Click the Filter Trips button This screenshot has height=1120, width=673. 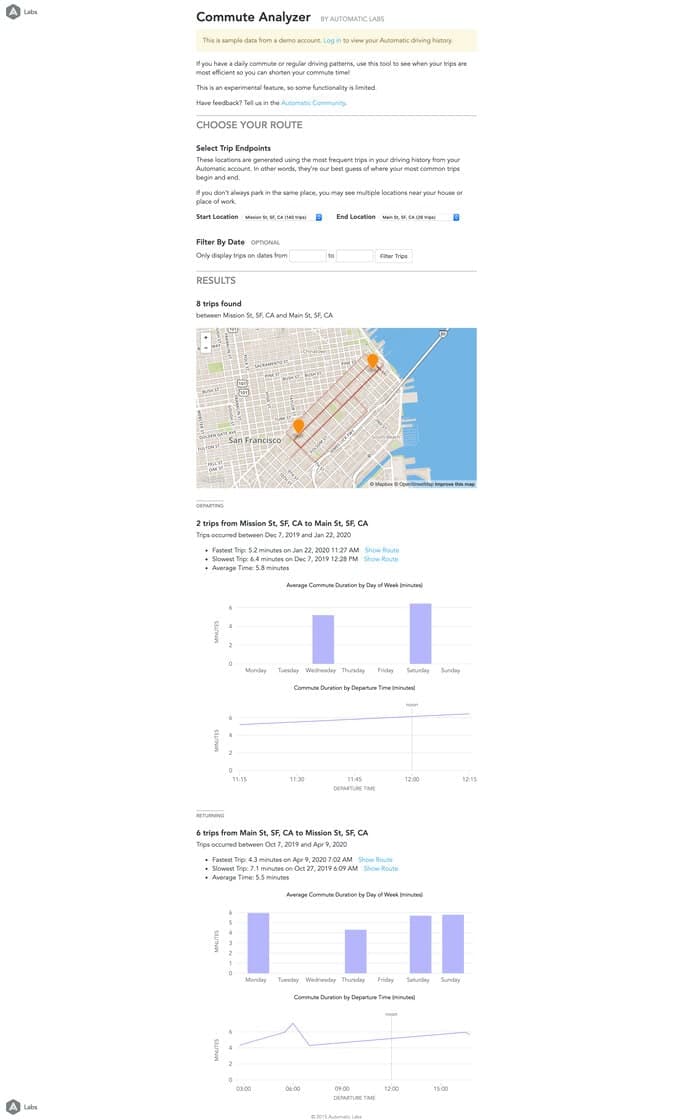click(394, 256)
